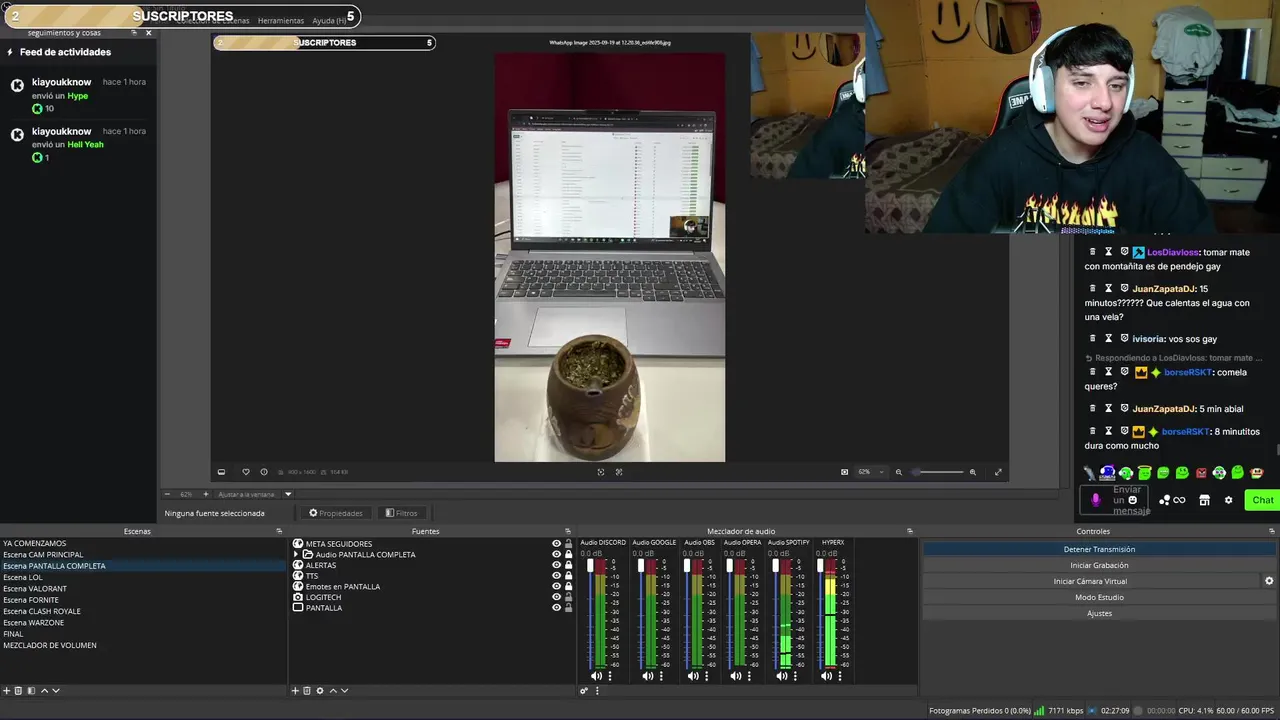
Task: Toggle visibility of META SEGUIDORES source
Action: coord(557,544)
